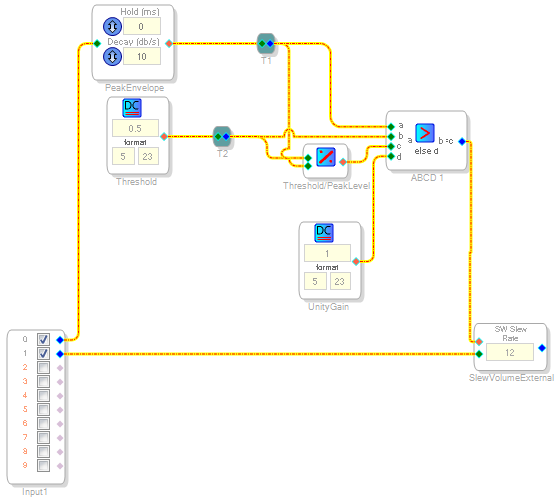Click PeakEnvelope green input pin

[97, 44]
